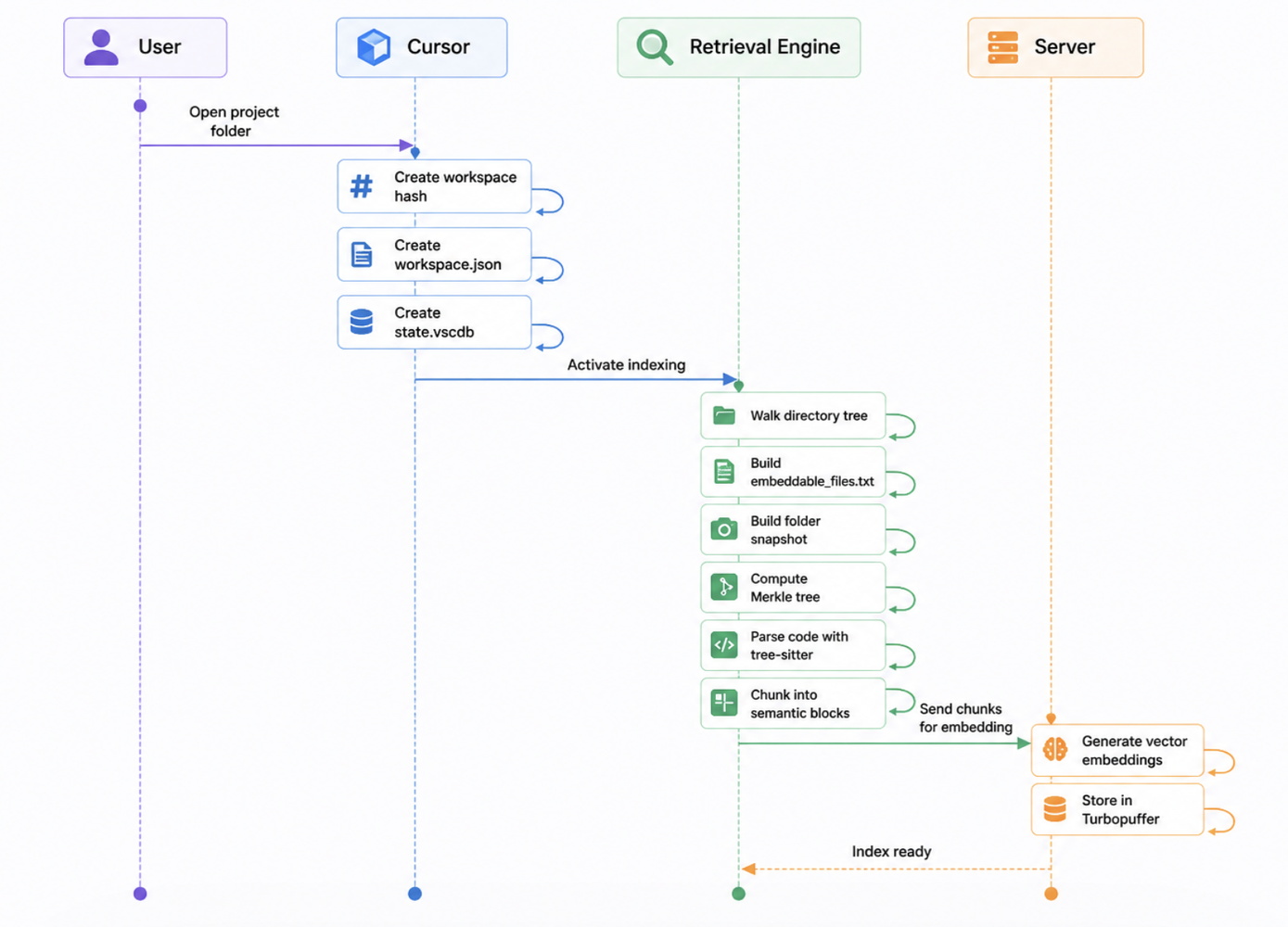Select the branch icon beside Compute Merkle tree
The height and width of the screenshot is (927, 1288).
point(724,587)
